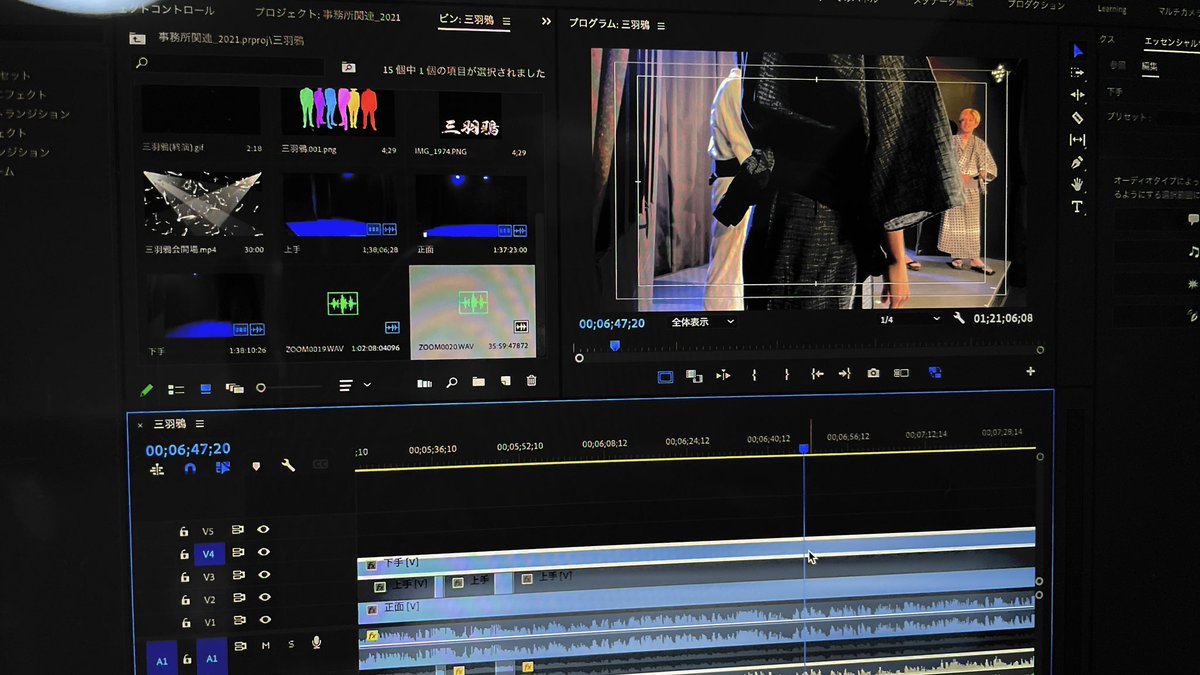Select the Hand tool
1200x675 pixels.
1077,184
